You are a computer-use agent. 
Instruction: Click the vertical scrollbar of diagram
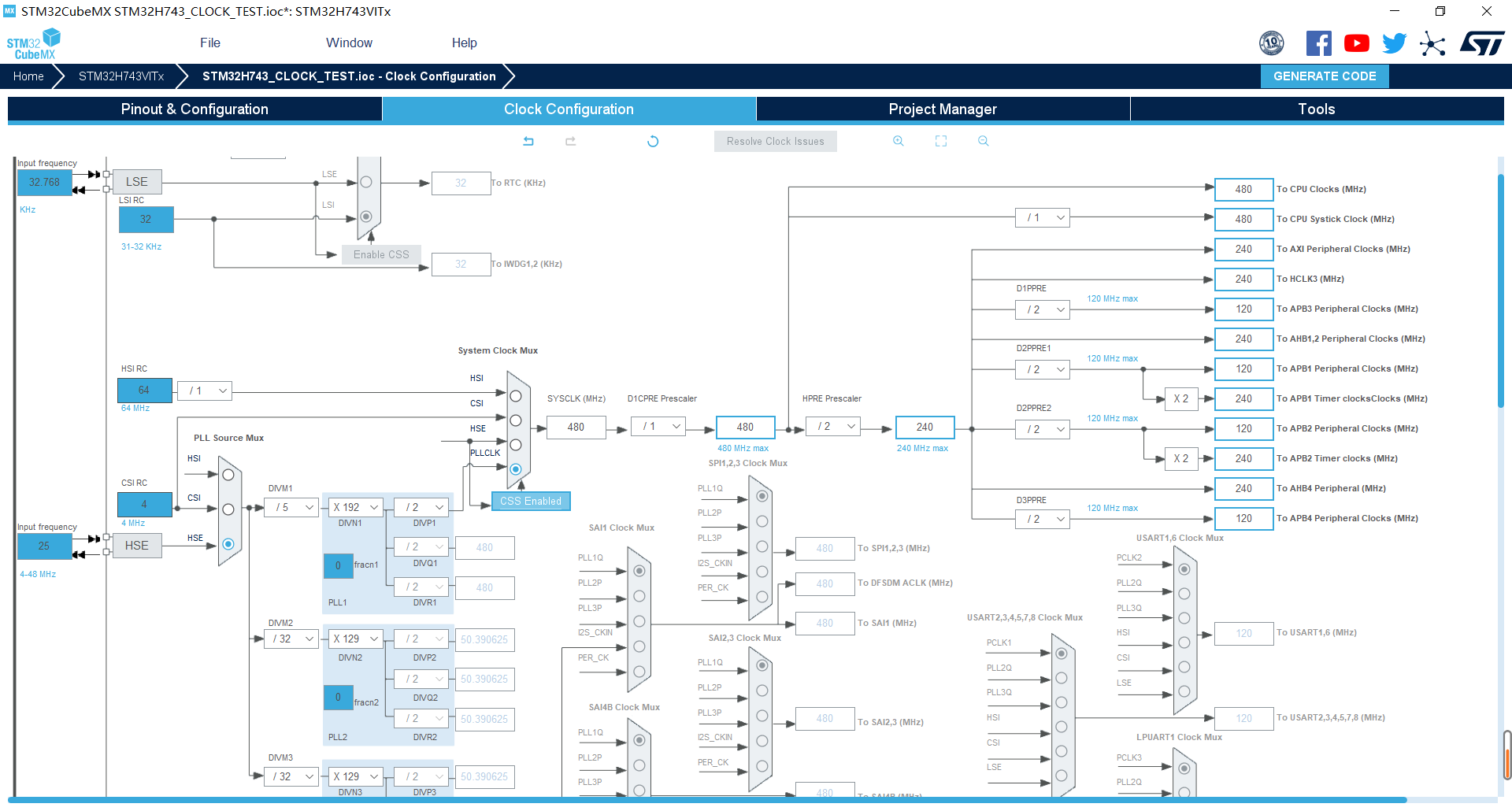coord(1501,291)
